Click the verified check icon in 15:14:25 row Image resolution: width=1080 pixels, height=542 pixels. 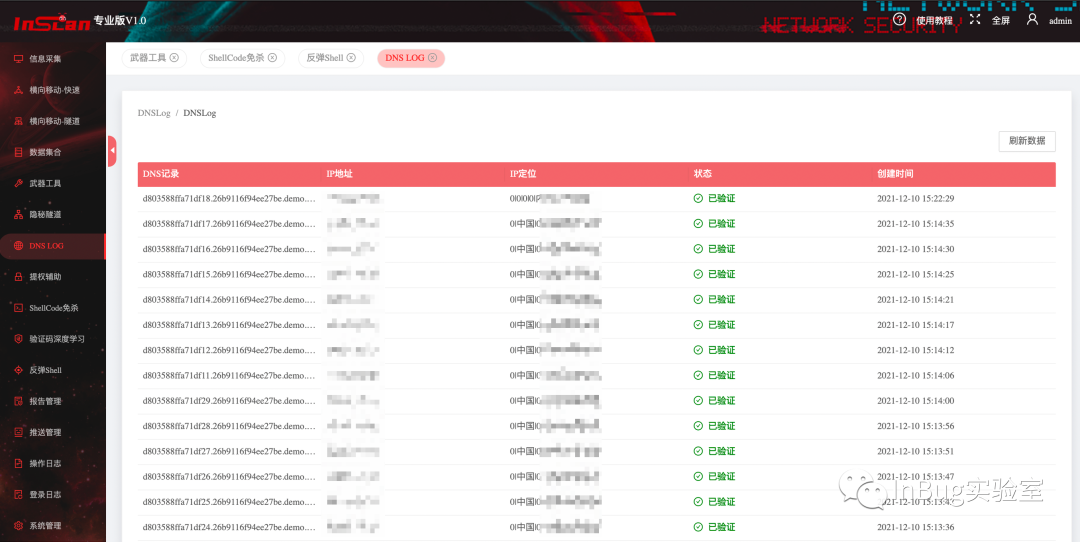[698, 274]
